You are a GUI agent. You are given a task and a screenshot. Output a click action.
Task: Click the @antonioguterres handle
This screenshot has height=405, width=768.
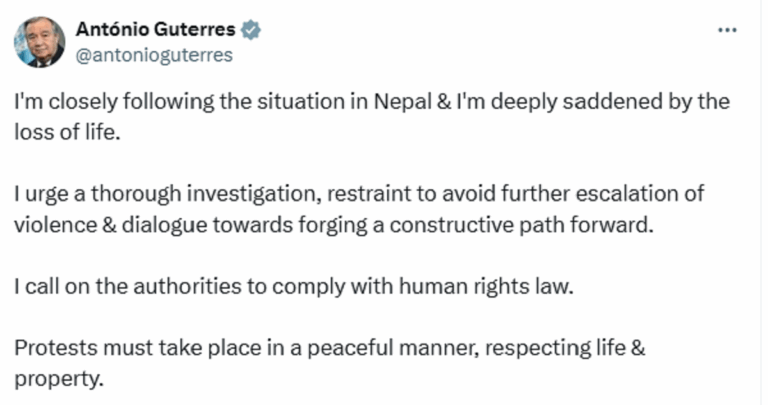click(154, 55)
